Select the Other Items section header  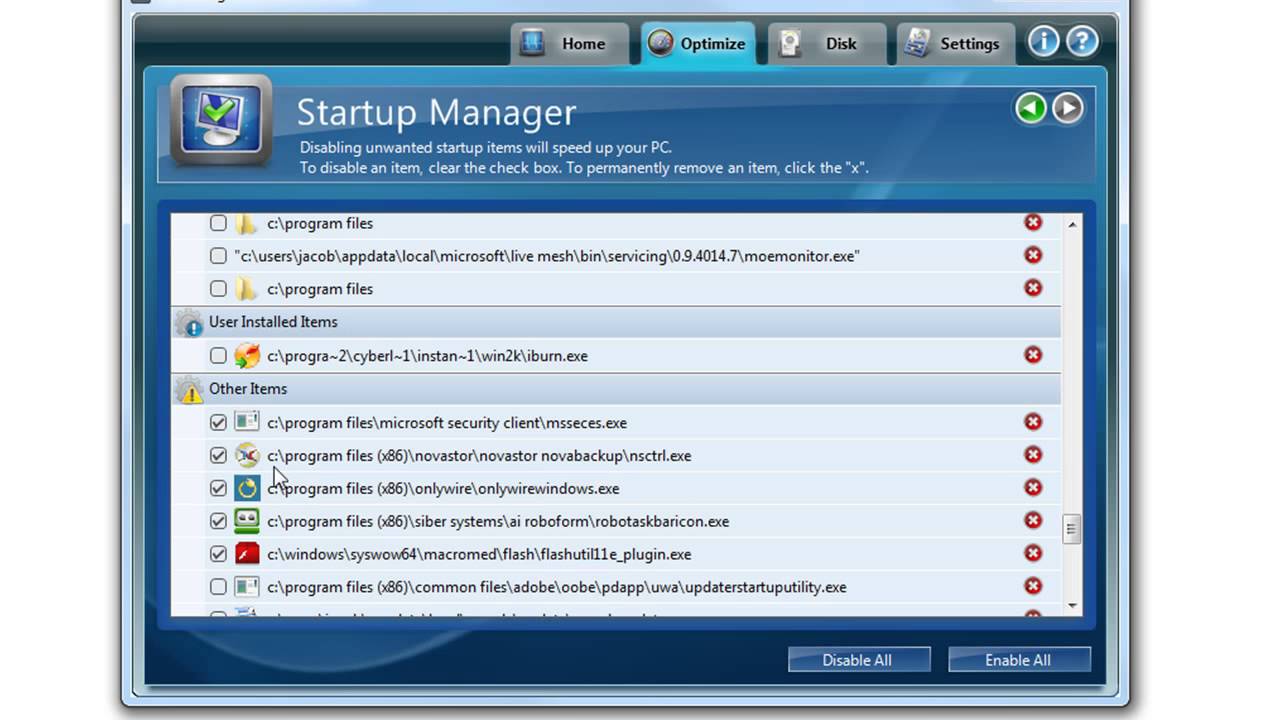[616, 389]
